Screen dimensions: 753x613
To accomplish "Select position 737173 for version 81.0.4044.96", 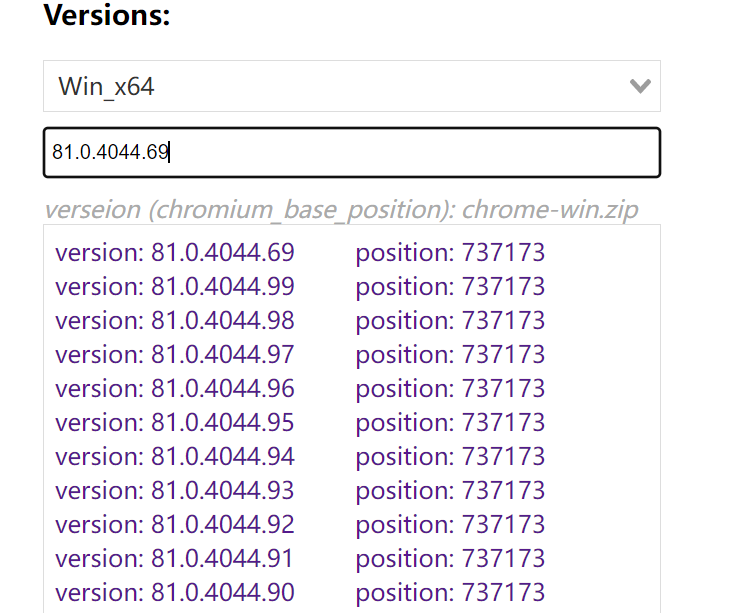I will click(x=450, y=388).
